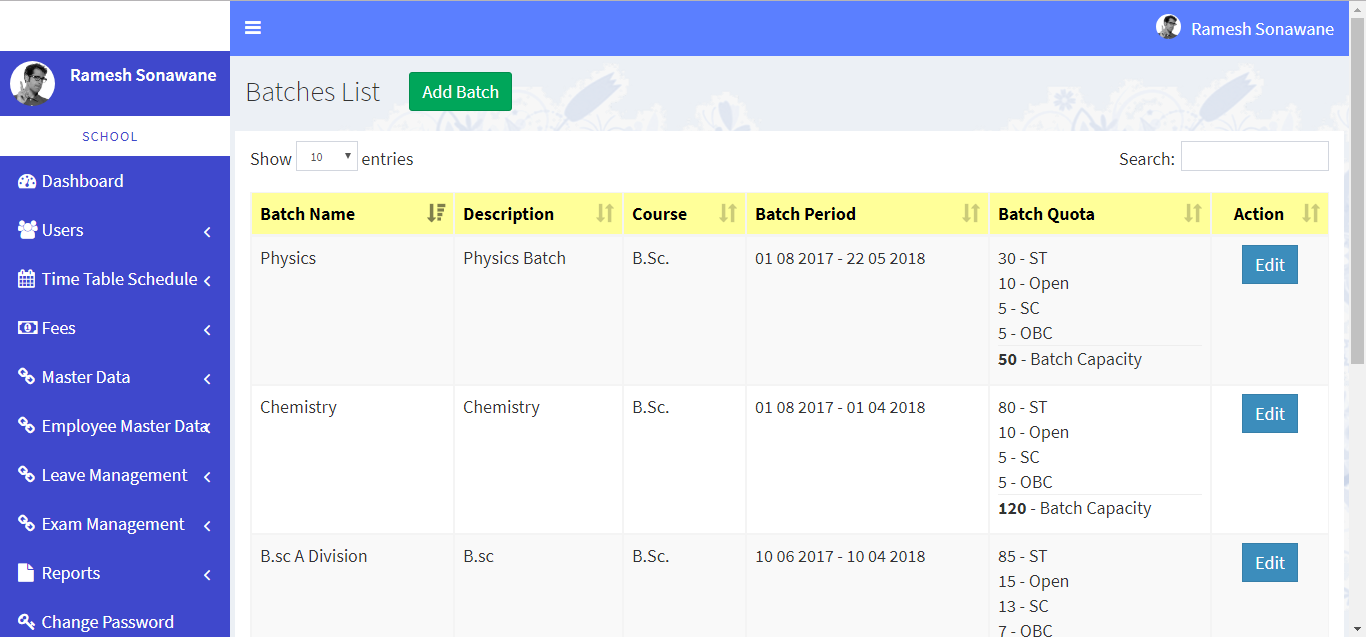Expand the Exam Management submenu
The image size is (1366, 637).
click(x=207, y=524)
